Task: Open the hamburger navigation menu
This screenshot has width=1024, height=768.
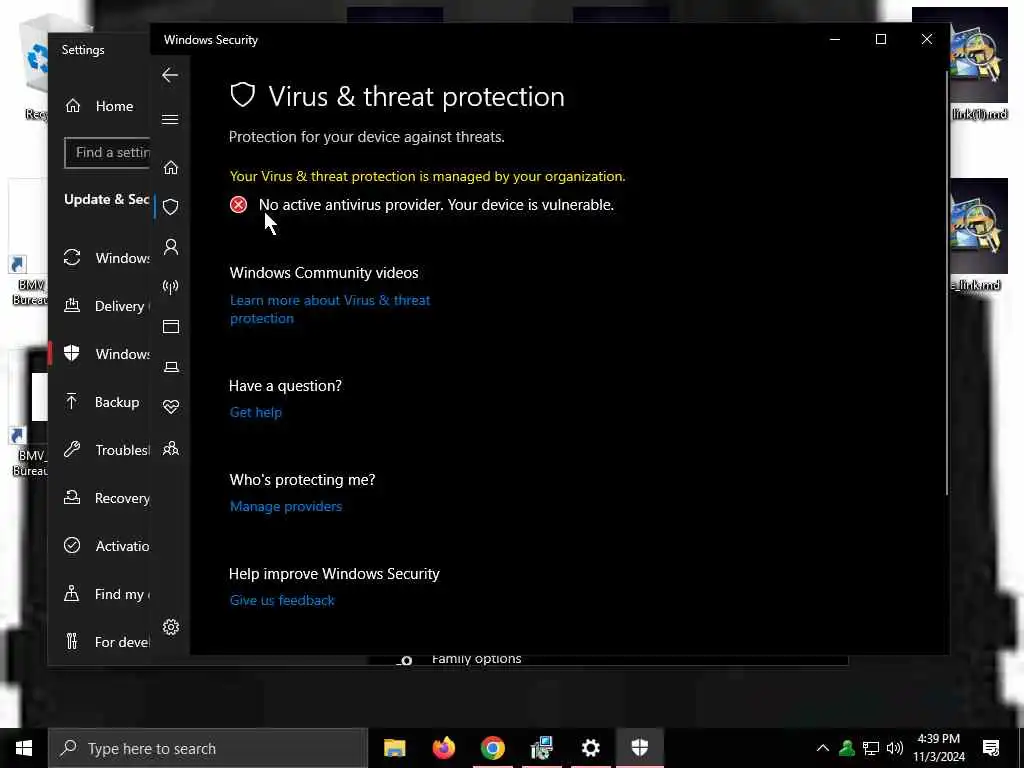Action: pos(170,119)
